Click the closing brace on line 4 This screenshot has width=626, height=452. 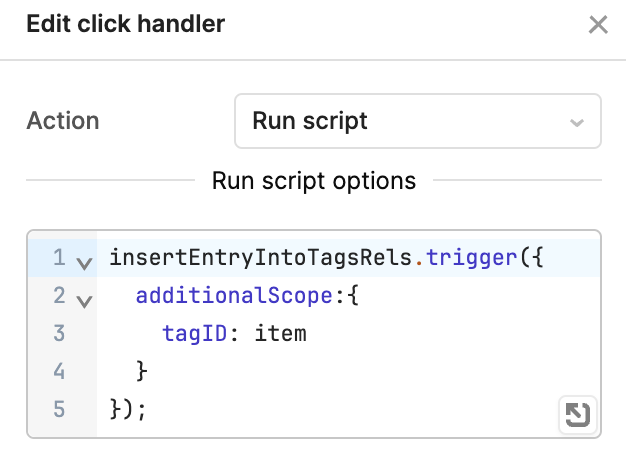(x=142, y=371)
